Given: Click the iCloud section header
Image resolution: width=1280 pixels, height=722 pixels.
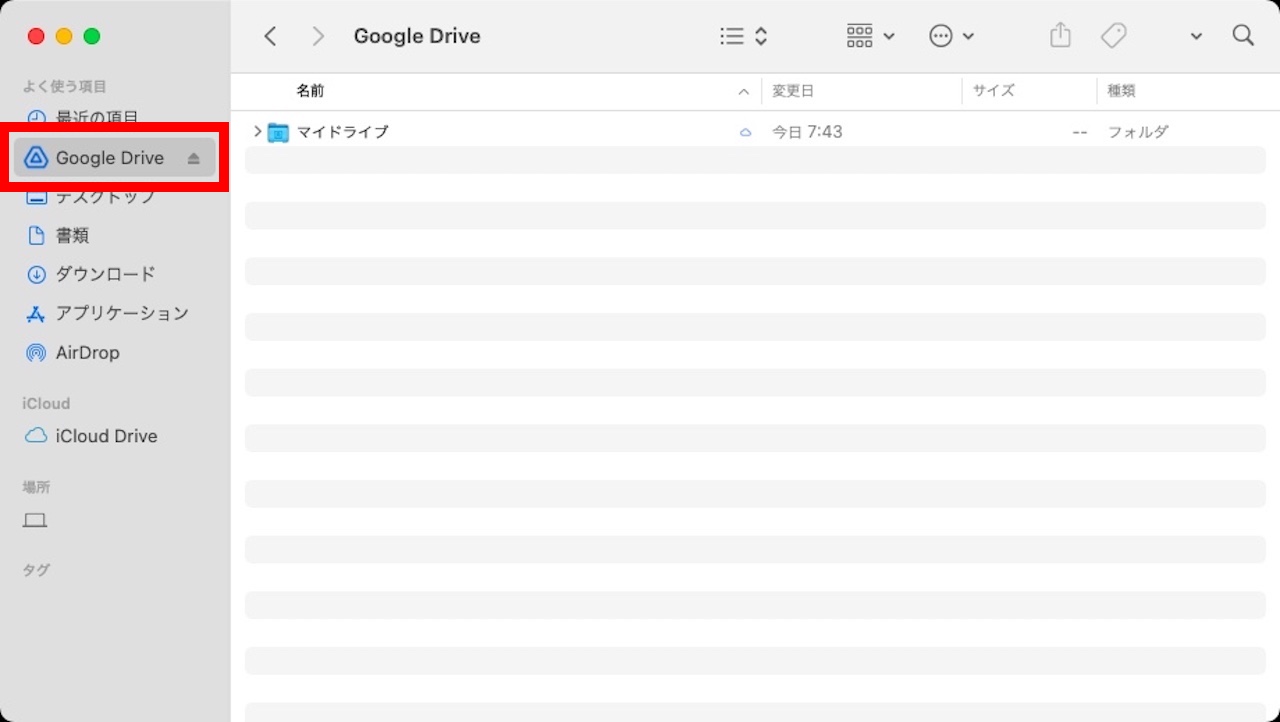Looking at the screenshot, I should click(46, 404).
